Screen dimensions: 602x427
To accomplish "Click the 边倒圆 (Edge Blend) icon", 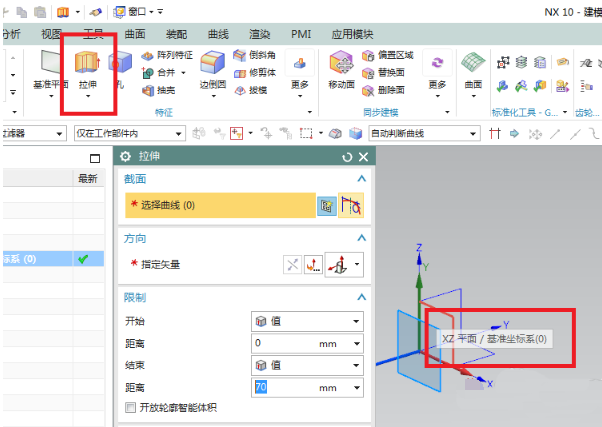I will [211, 66].
